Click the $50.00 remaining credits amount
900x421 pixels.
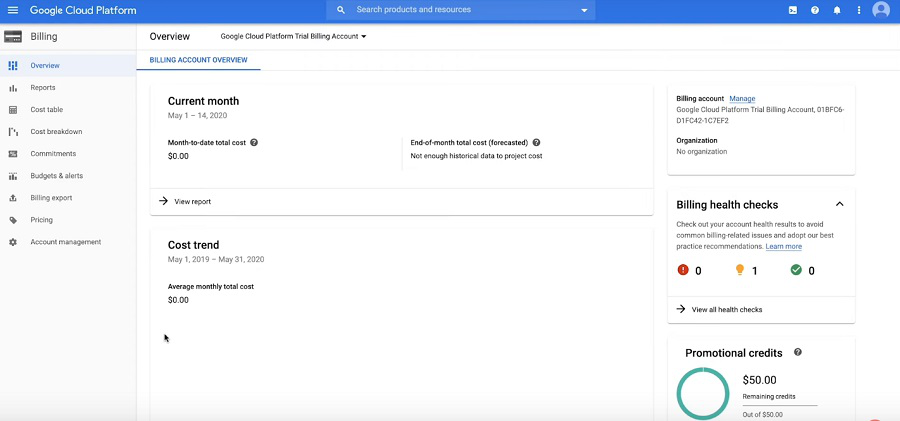tap(759, 380)
